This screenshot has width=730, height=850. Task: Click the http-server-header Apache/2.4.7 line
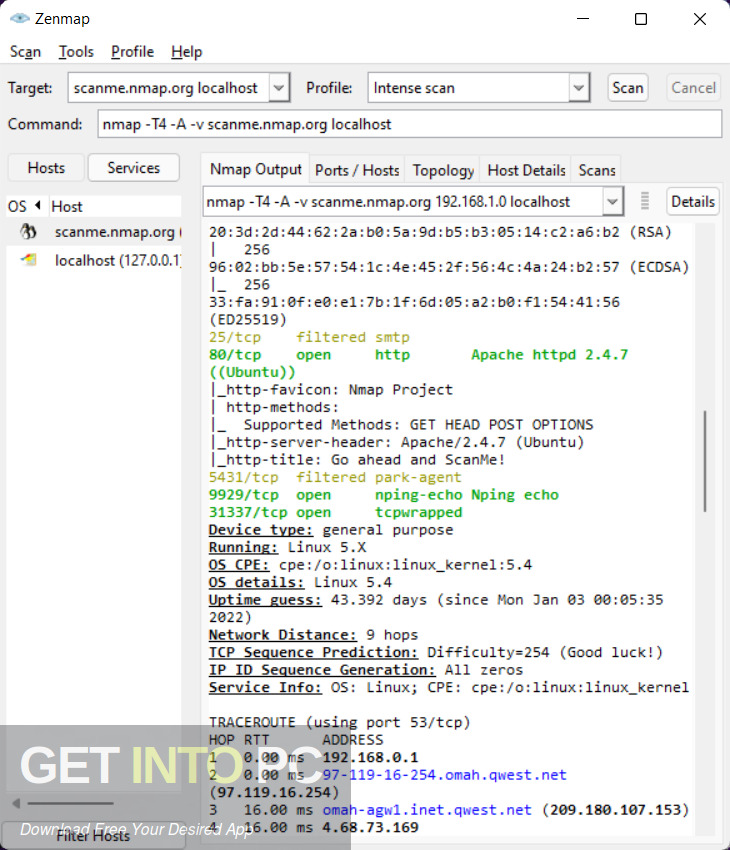(397, 442)
